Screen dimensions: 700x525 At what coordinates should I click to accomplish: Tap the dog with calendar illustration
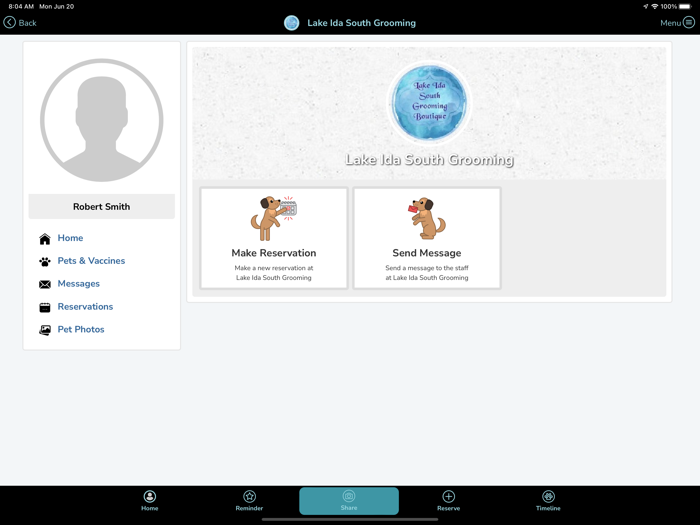click(273, 218)
